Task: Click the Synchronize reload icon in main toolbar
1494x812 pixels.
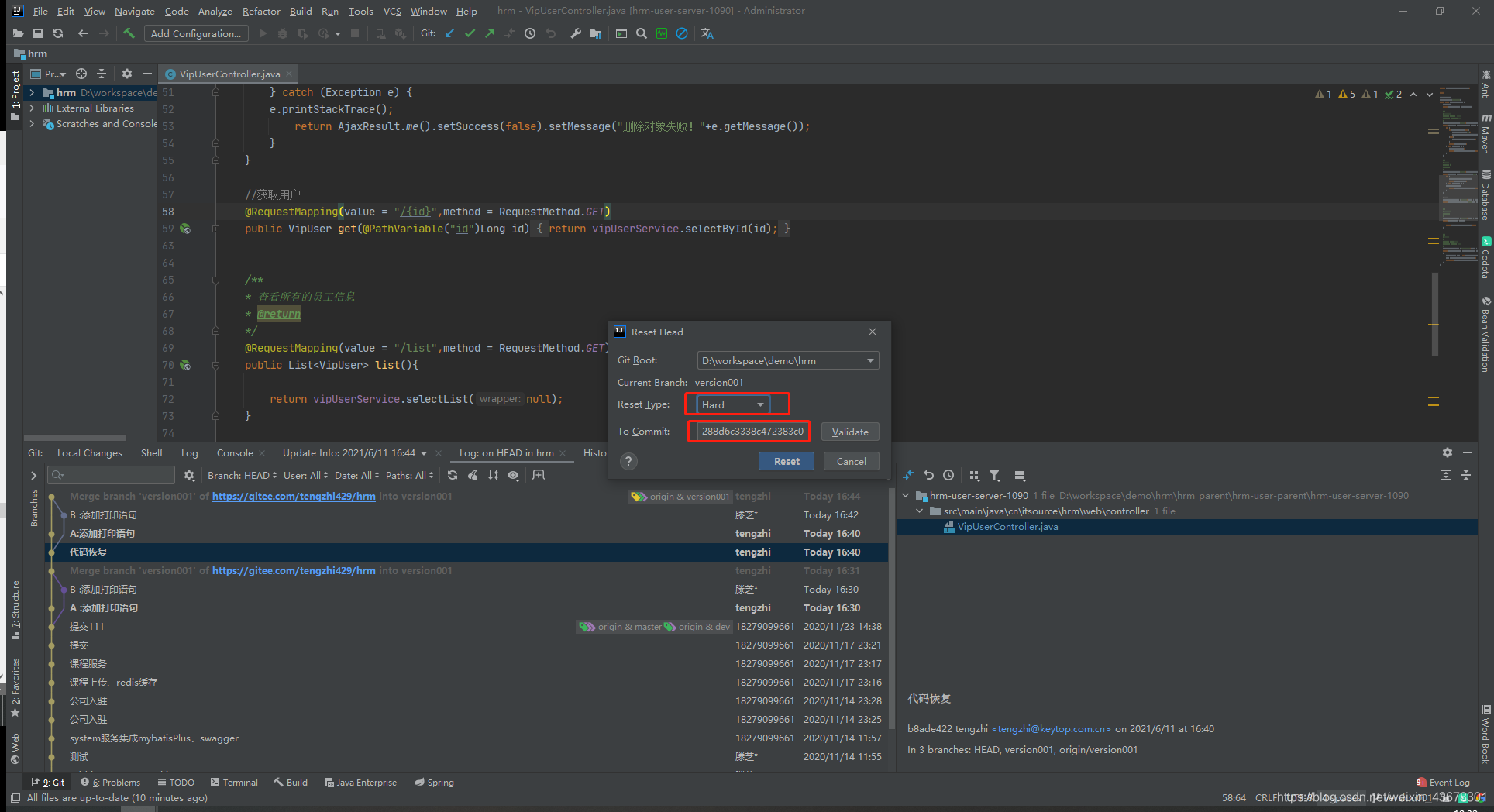Action: [58, 33]
